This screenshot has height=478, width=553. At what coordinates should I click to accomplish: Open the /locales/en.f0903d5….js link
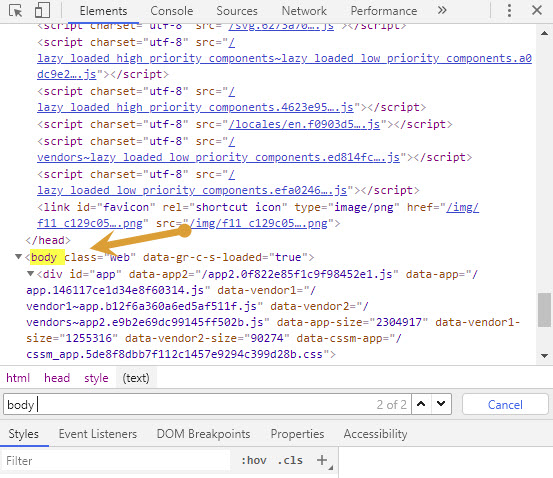(x=304, y=124)
